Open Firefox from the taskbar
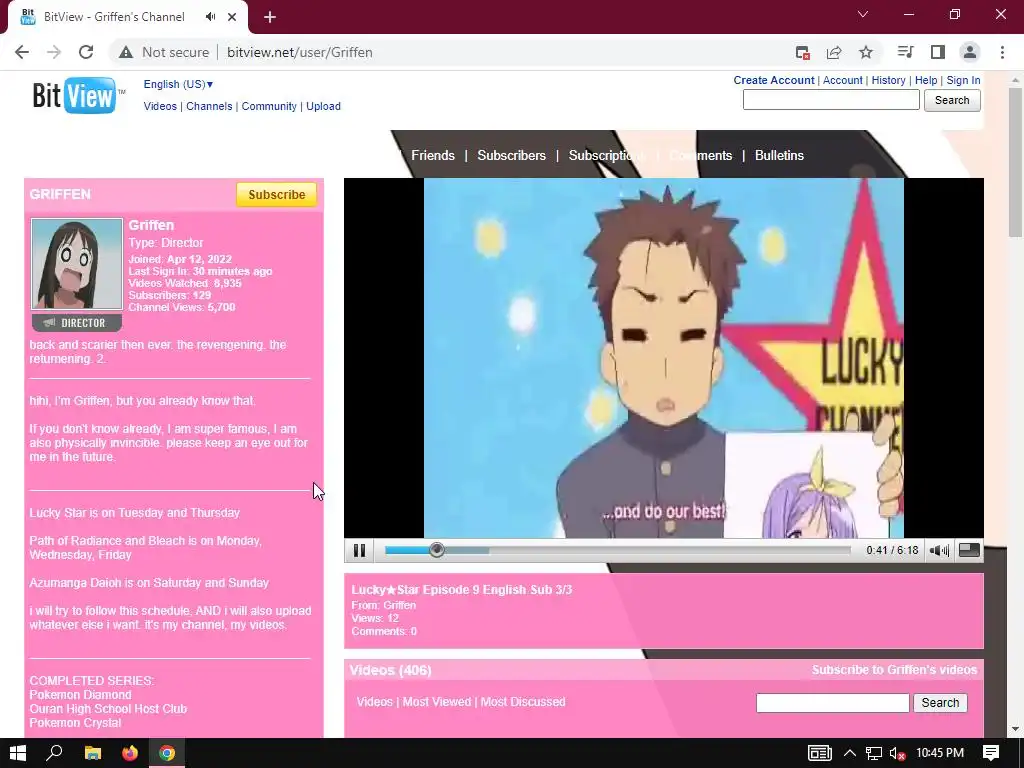 click(x=130, y=753)
